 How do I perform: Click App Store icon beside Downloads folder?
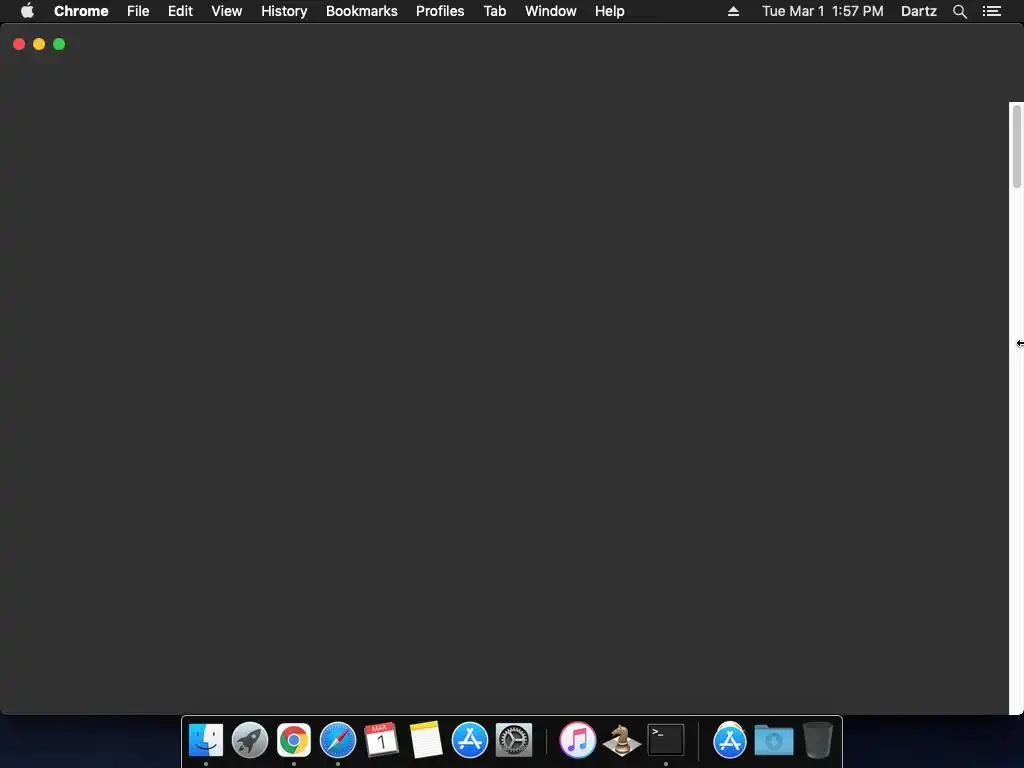pos(729,740)
